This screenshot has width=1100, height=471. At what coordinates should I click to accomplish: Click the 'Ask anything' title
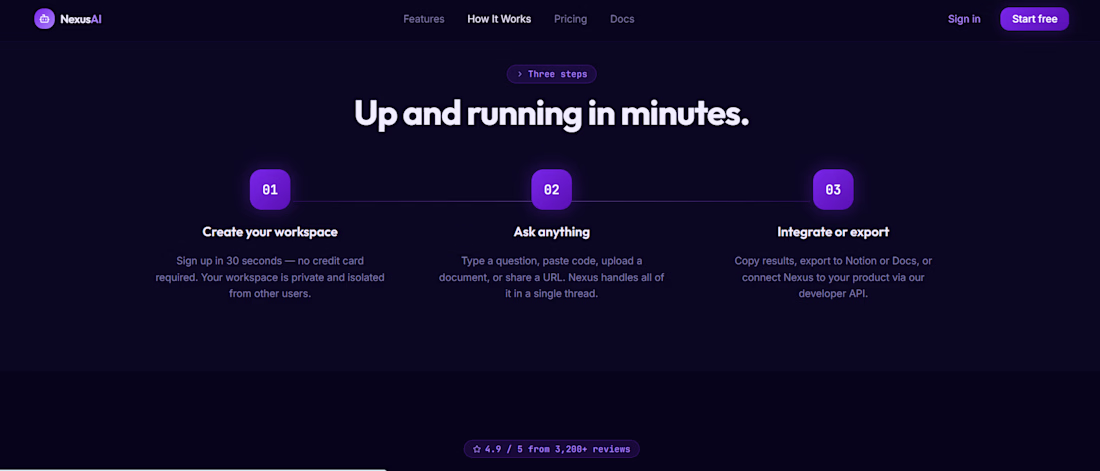coord(551,232)
